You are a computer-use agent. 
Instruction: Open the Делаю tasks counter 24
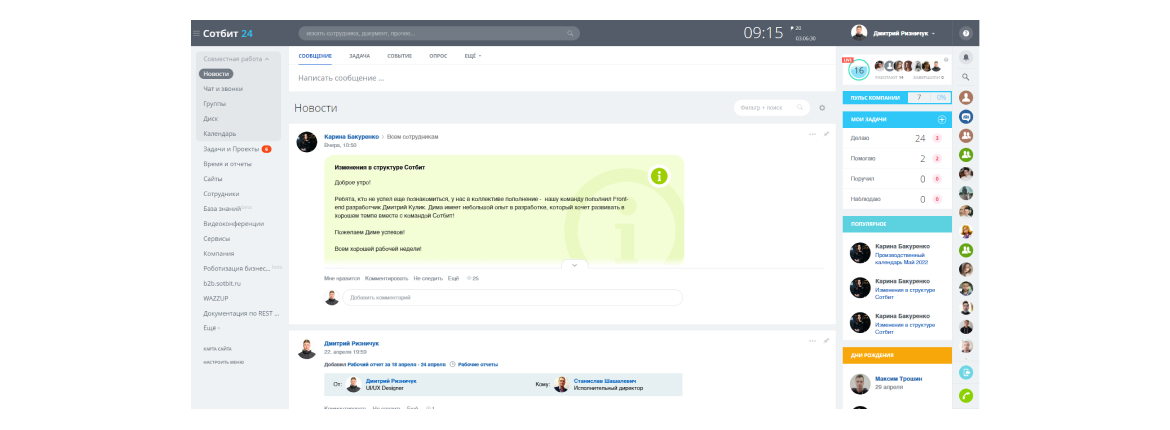[x=919, y=138]
